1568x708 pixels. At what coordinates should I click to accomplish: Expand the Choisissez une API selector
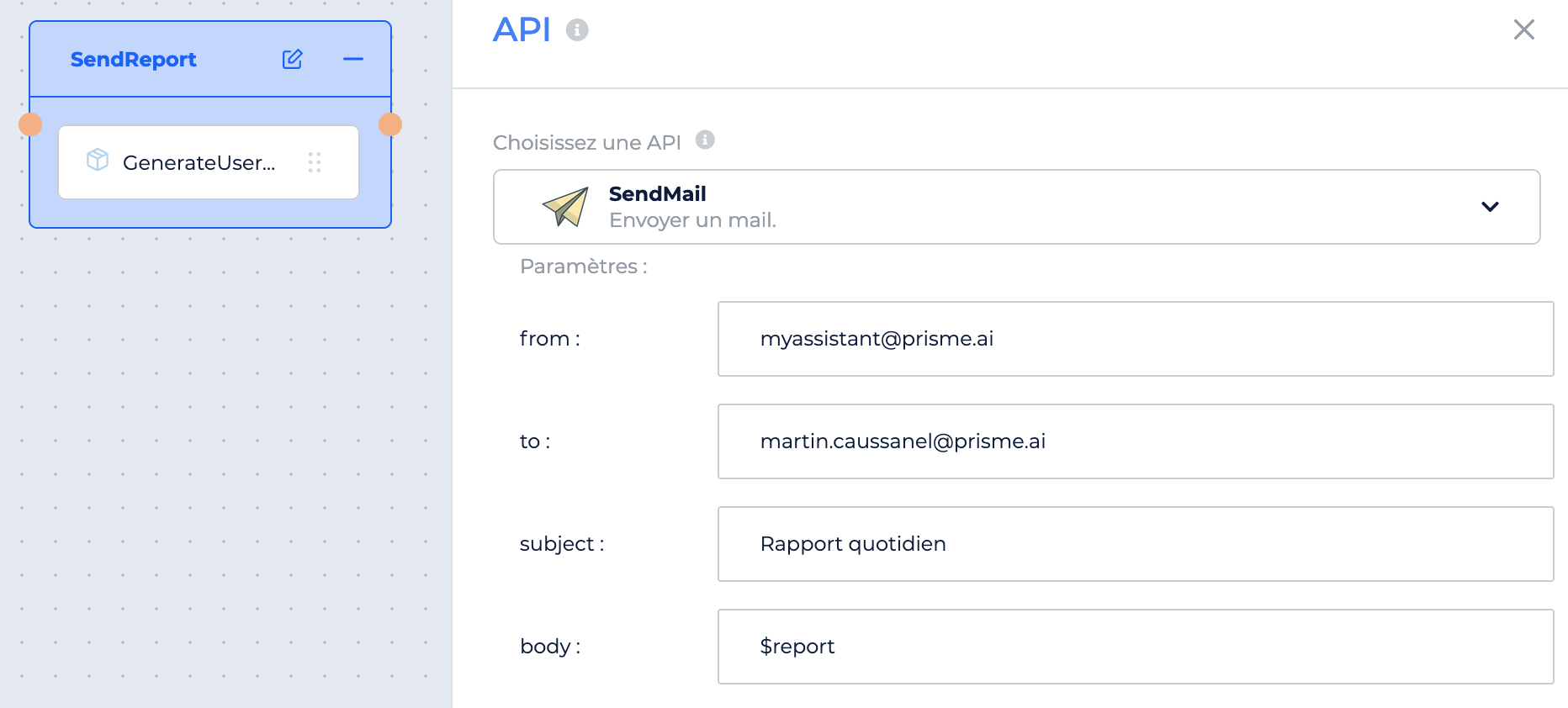pyautogui.click(x=1016, y=207)
